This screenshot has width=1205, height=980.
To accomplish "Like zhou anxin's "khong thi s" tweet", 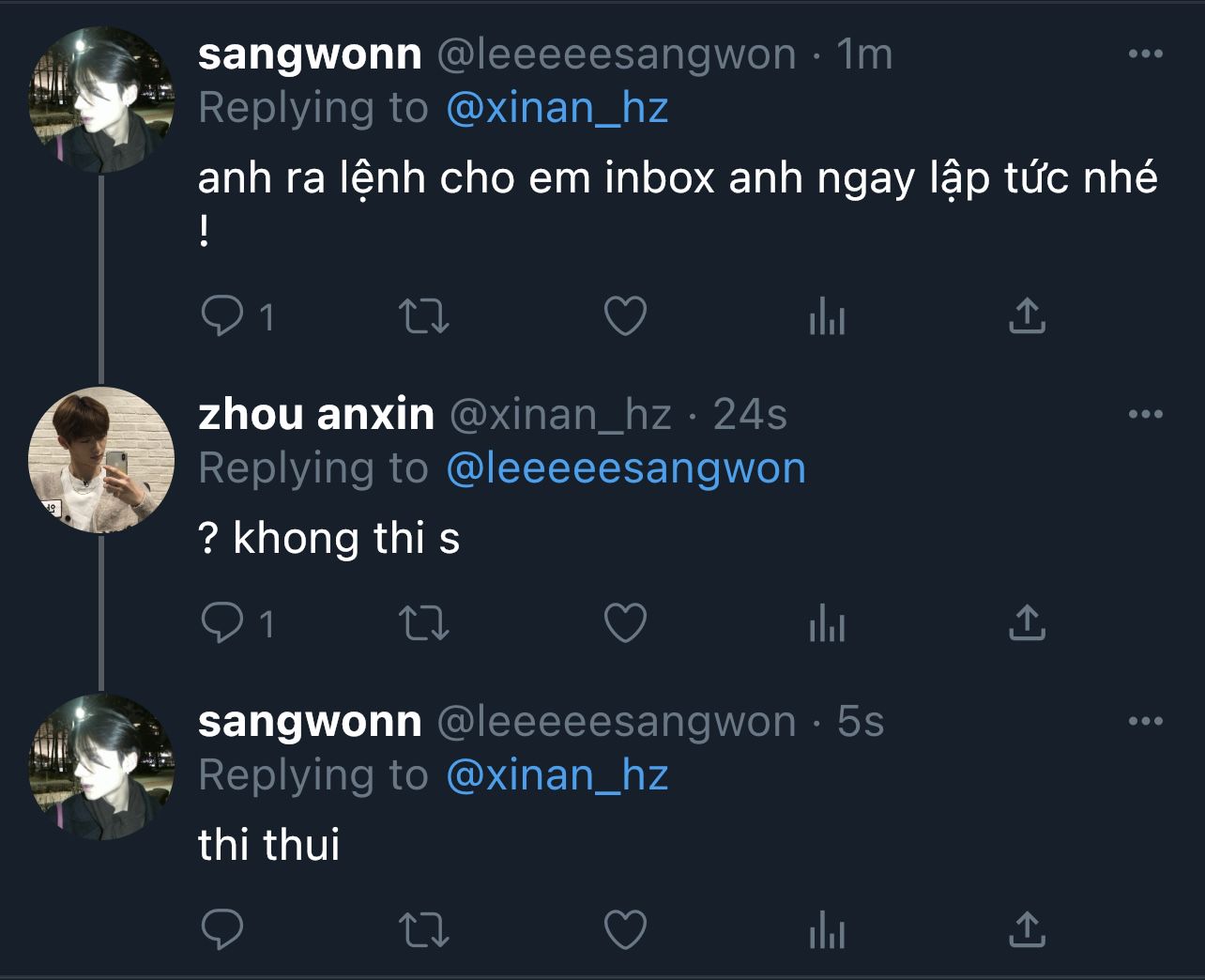I will 625,622.
